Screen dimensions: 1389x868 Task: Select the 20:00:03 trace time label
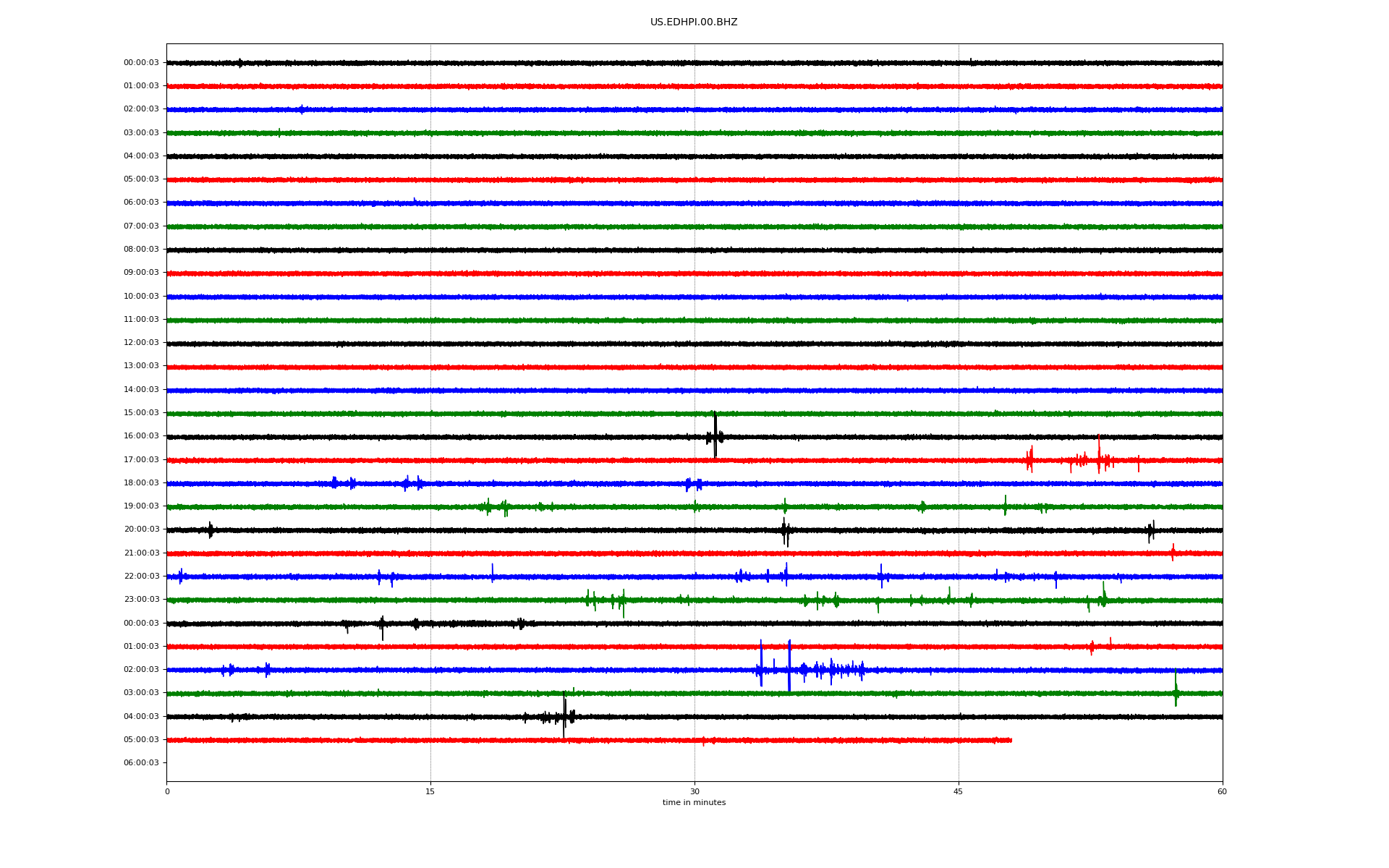click(141, 529)
